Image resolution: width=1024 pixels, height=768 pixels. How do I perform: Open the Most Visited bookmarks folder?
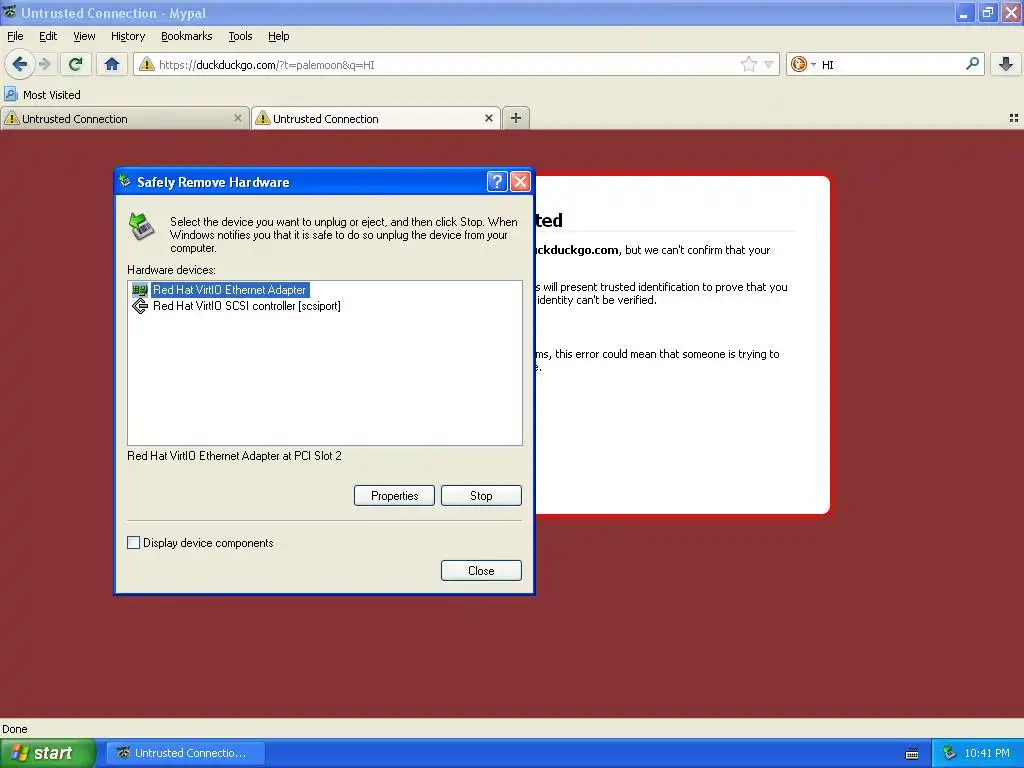coord(42,95)
